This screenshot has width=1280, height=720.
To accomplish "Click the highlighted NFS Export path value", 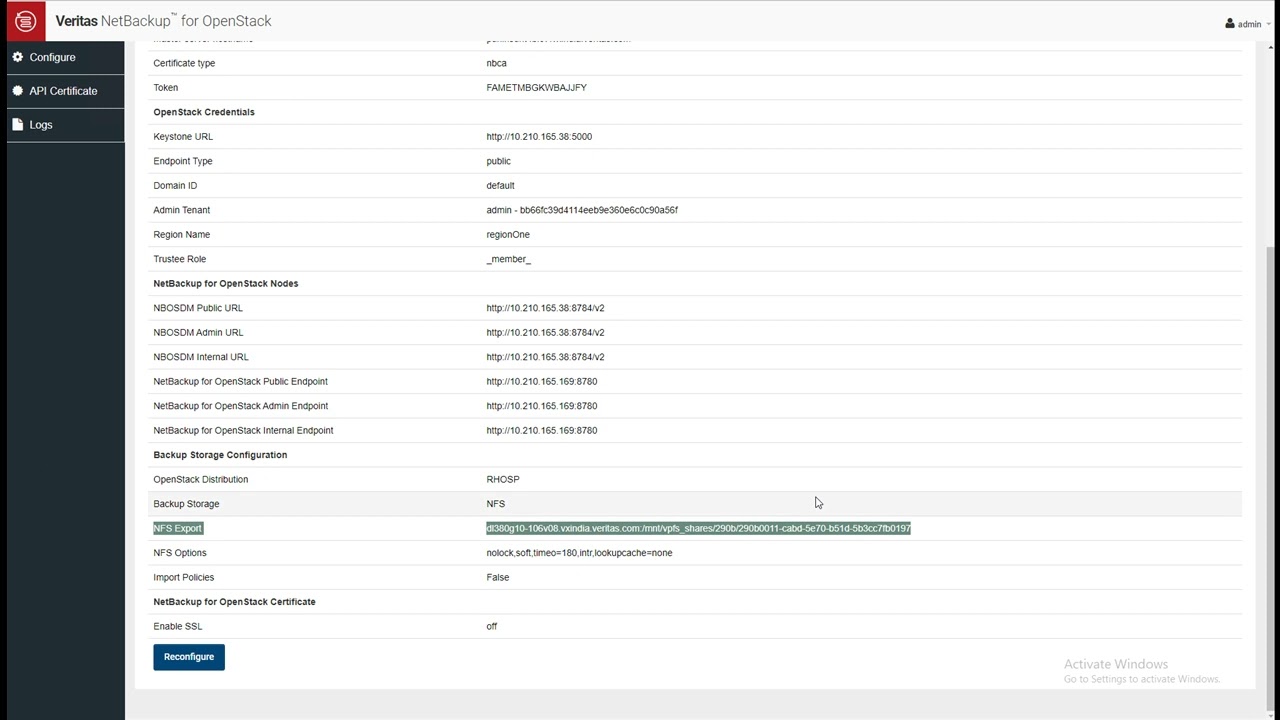I will click(x=698, y=528).
